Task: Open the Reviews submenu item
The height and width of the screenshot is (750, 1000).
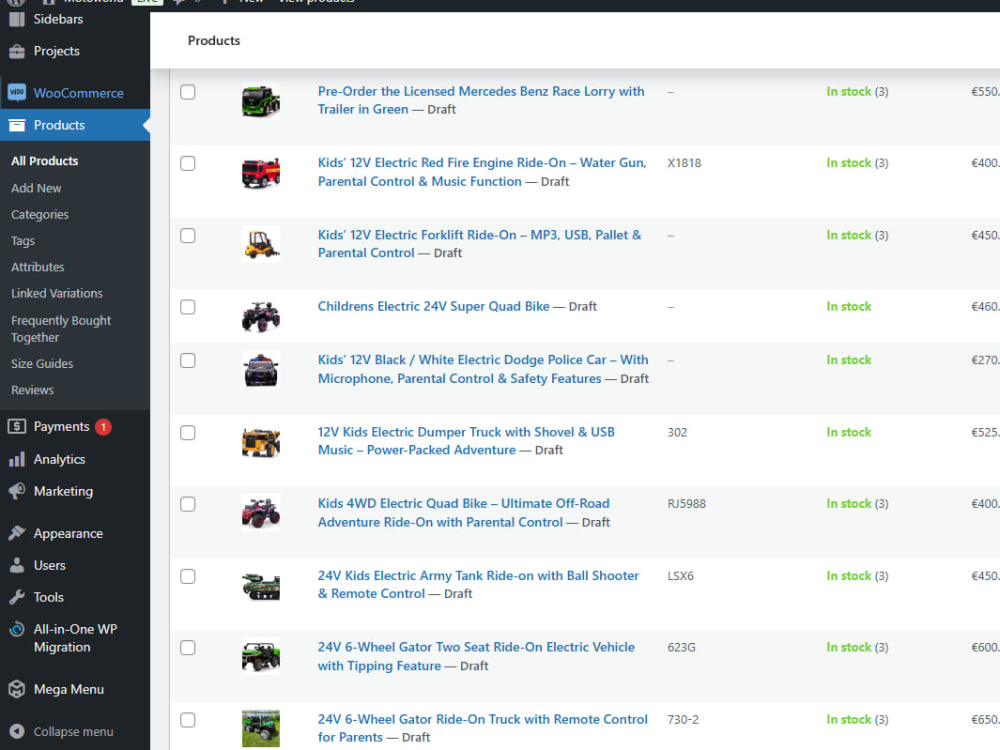Action: (x=33, y=390)
